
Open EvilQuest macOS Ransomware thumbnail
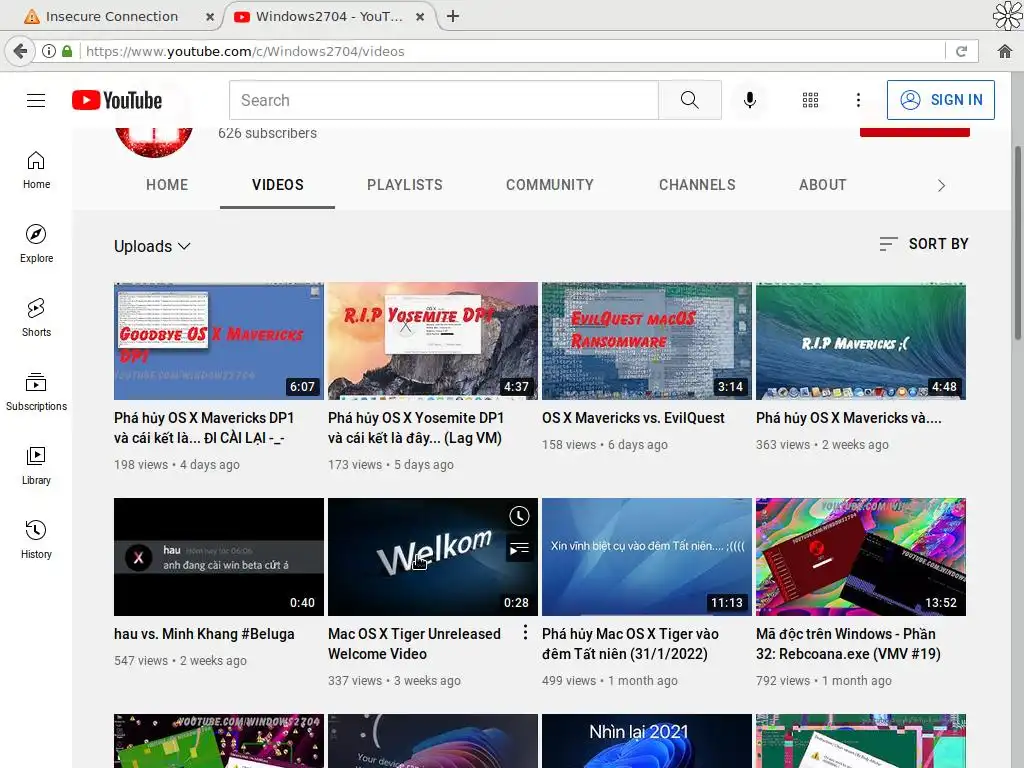647,341
